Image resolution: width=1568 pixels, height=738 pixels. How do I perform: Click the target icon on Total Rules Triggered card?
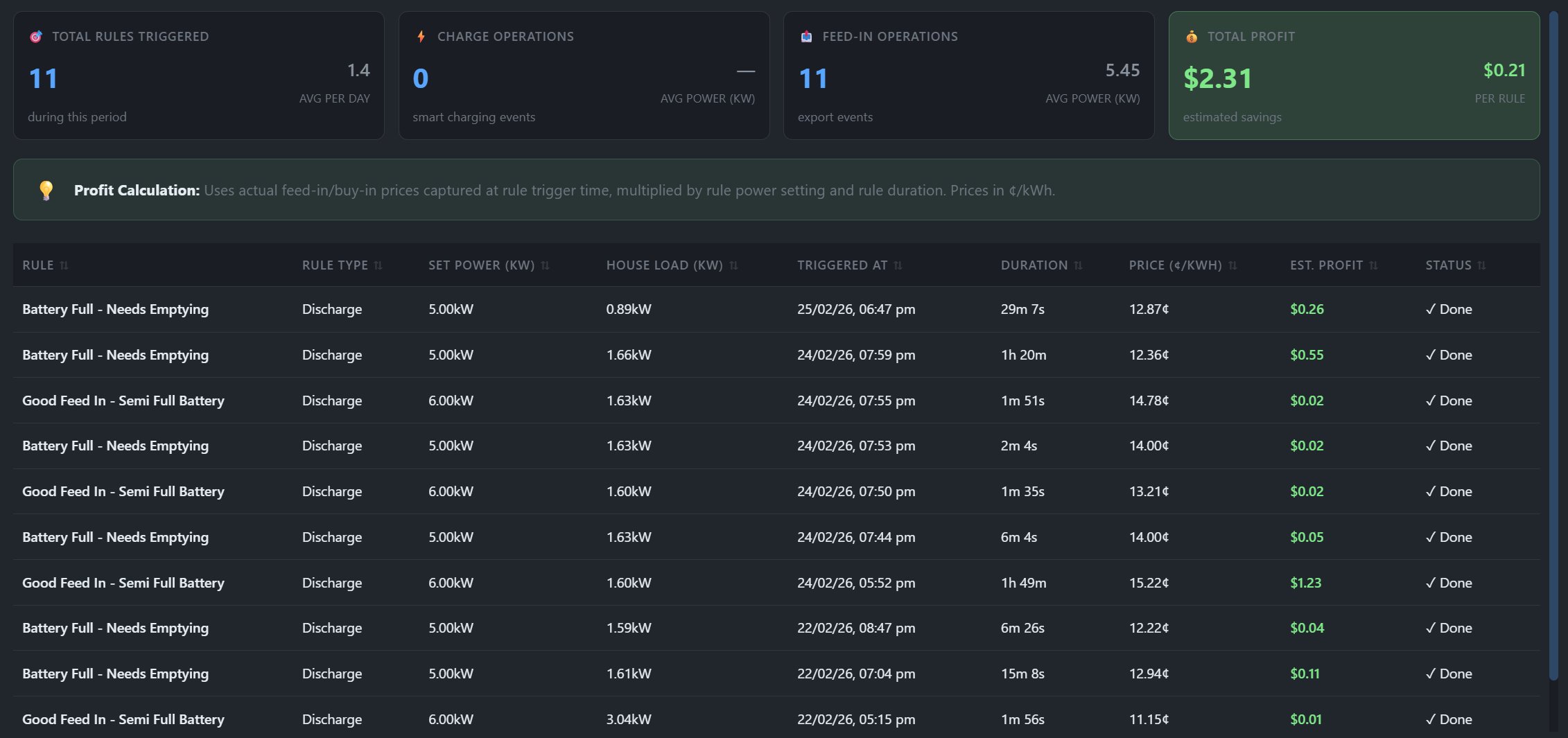click(35, 37)
